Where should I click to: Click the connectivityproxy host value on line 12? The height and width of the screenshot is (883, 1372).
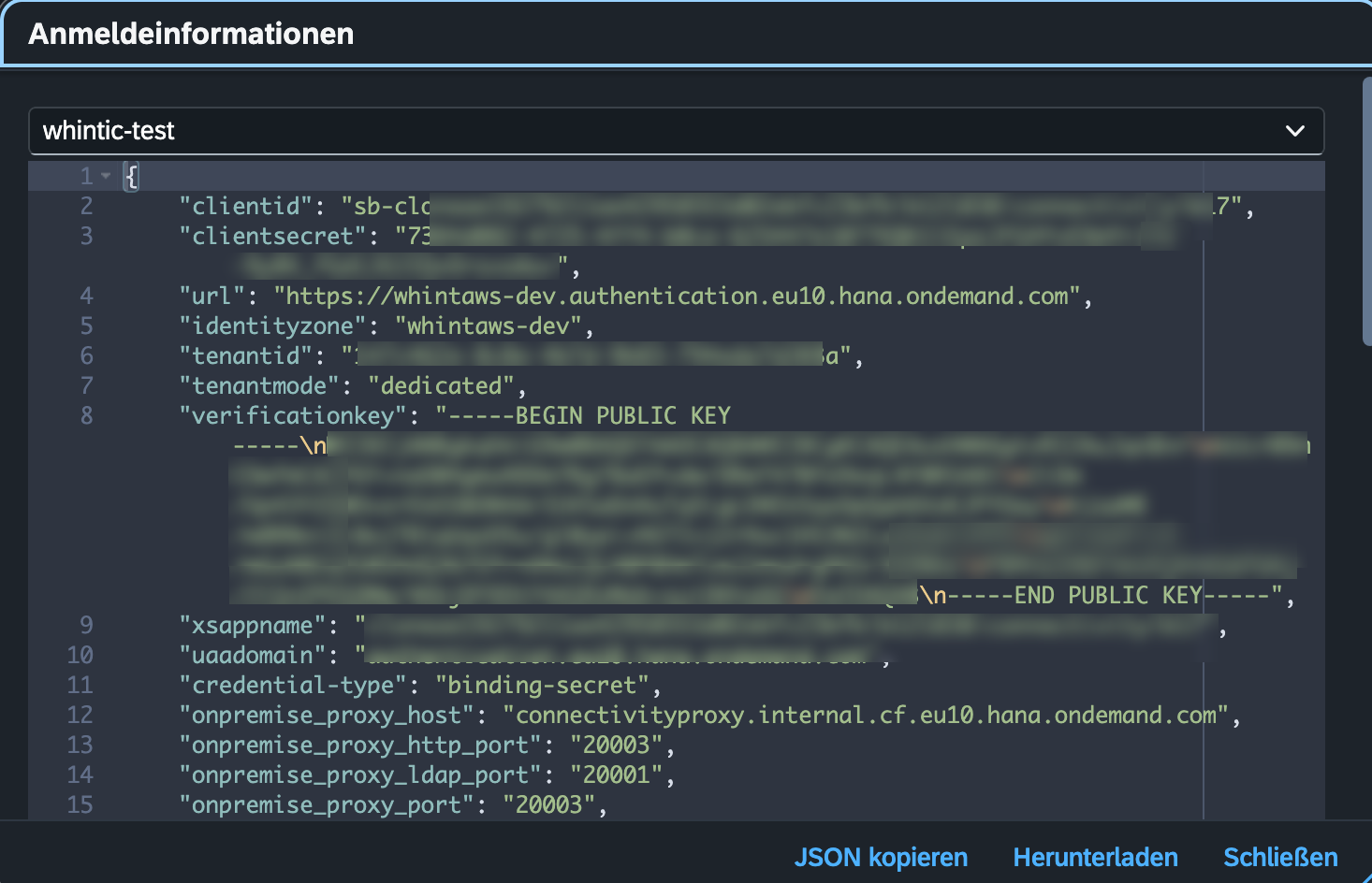click(x=865, y=716)
